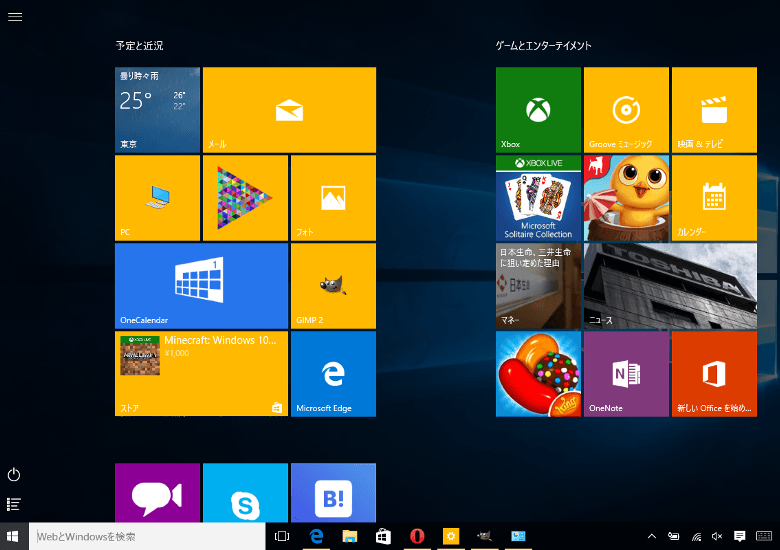Open the ニュース tile with Toshiba building
This screenshot has height=550, width=780.
(x=671, y=286)
